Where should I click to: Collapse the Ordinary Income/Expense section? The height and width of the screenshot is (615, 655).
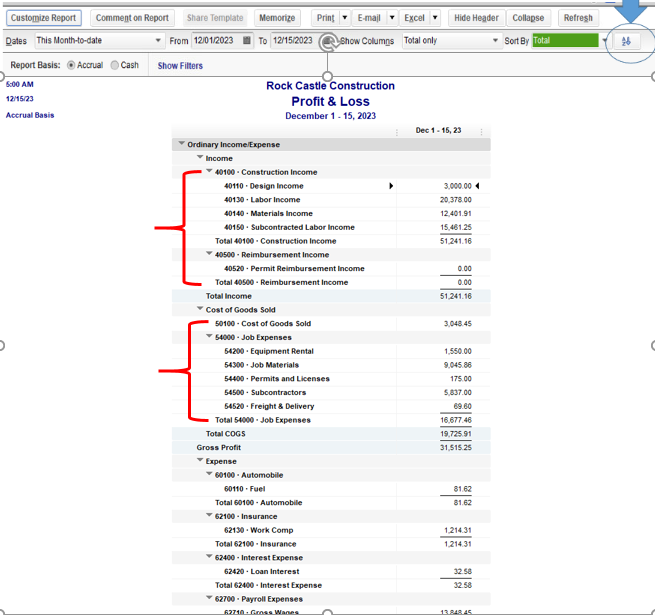click(181, 143)
